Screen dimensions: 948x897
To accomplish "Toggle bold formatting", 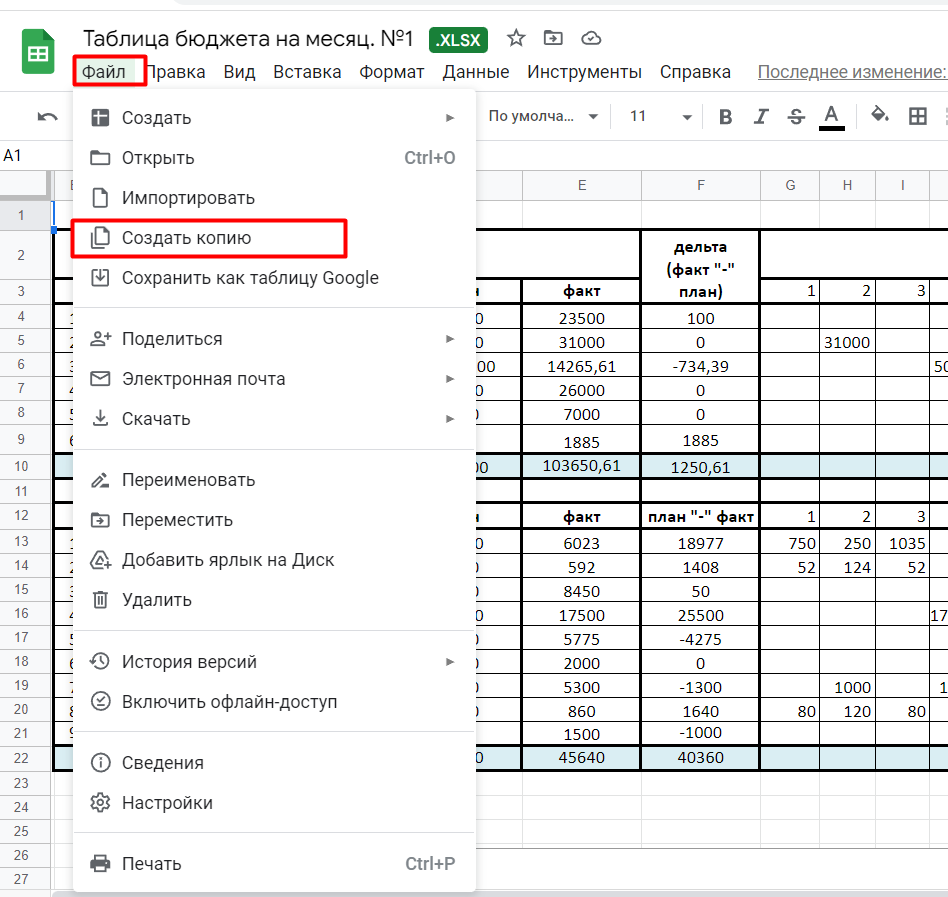I will click(726, 117).
